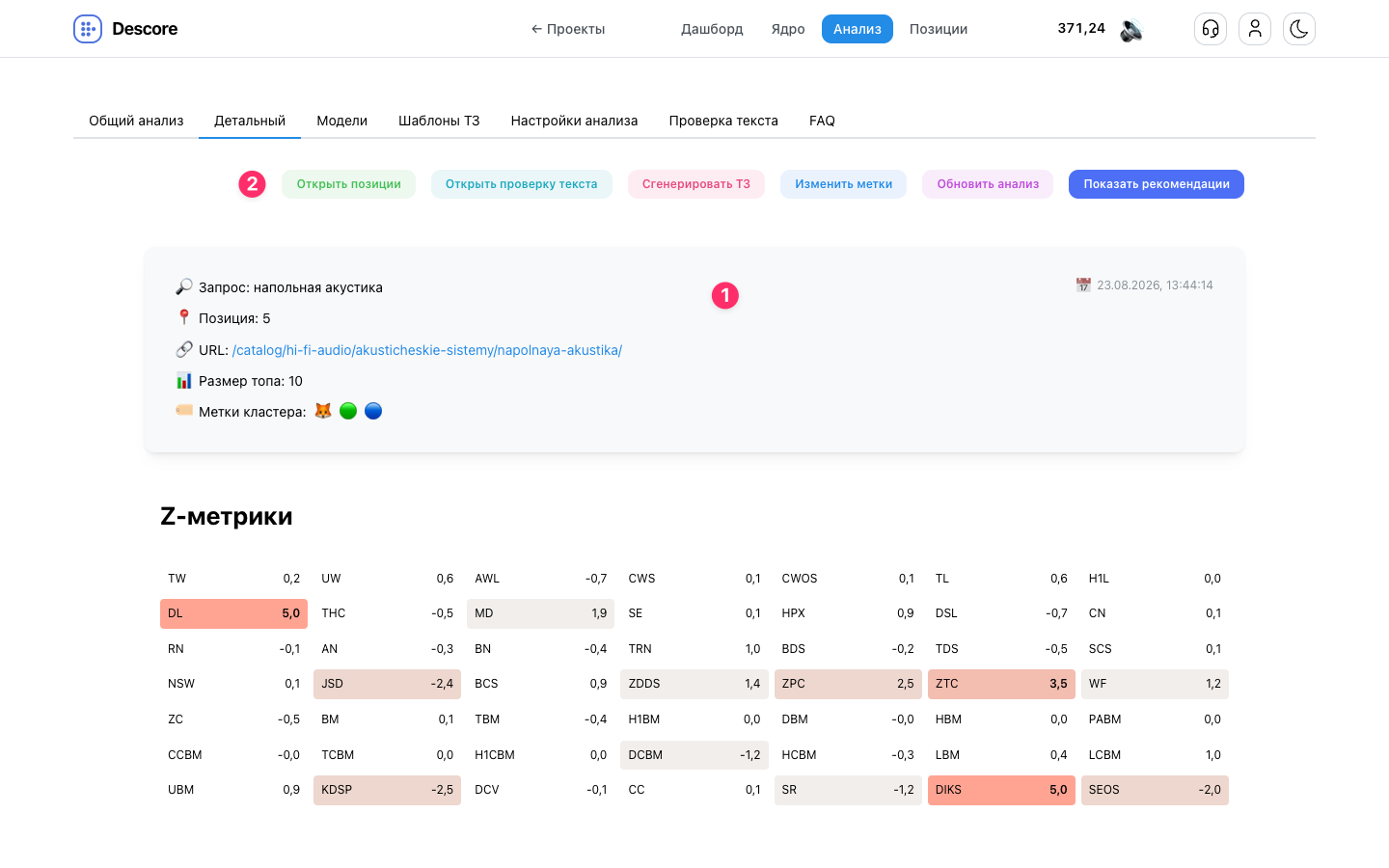Click the Открыть позиции button

pyautogui.click(x=348, y=184)
